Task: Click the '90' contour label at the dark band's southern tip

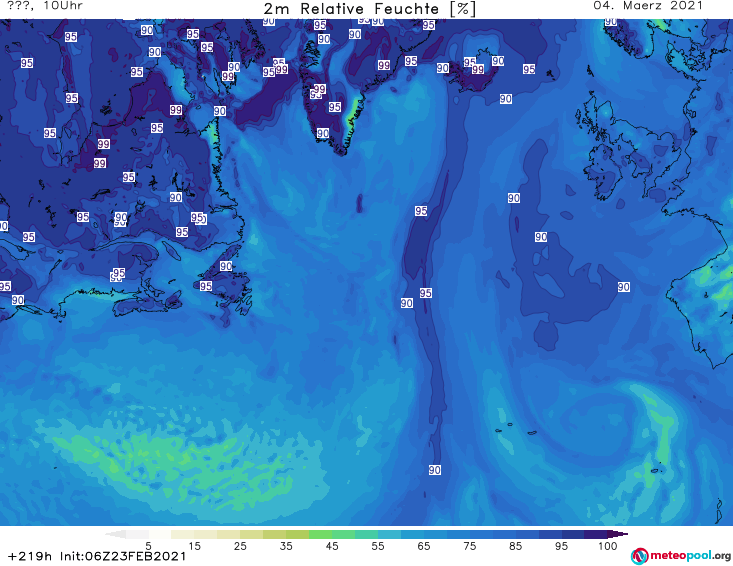Action: click(x=435, y=470)
